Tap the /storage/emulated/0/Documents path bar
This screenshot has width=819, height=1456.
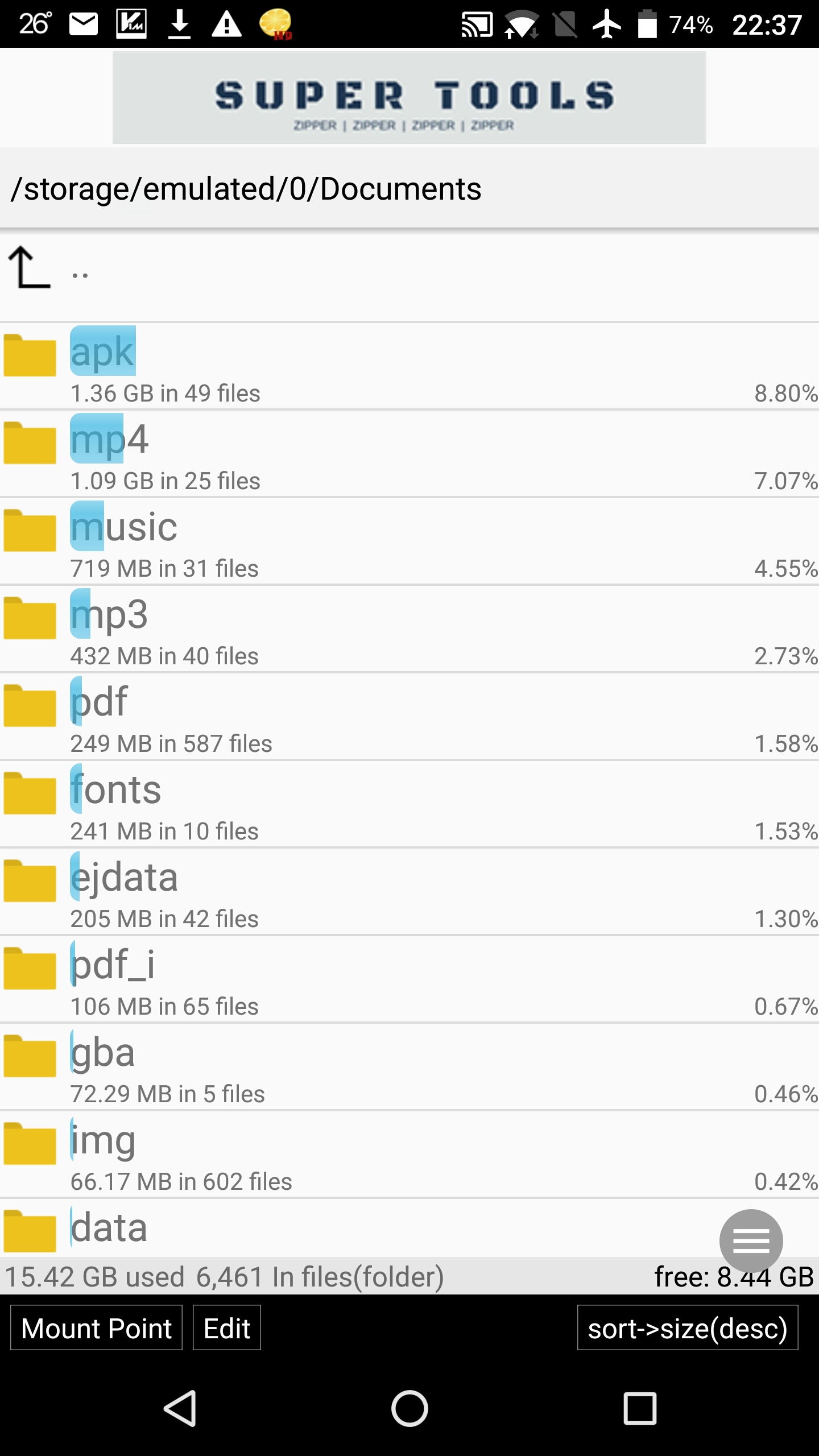pos(409,189)
